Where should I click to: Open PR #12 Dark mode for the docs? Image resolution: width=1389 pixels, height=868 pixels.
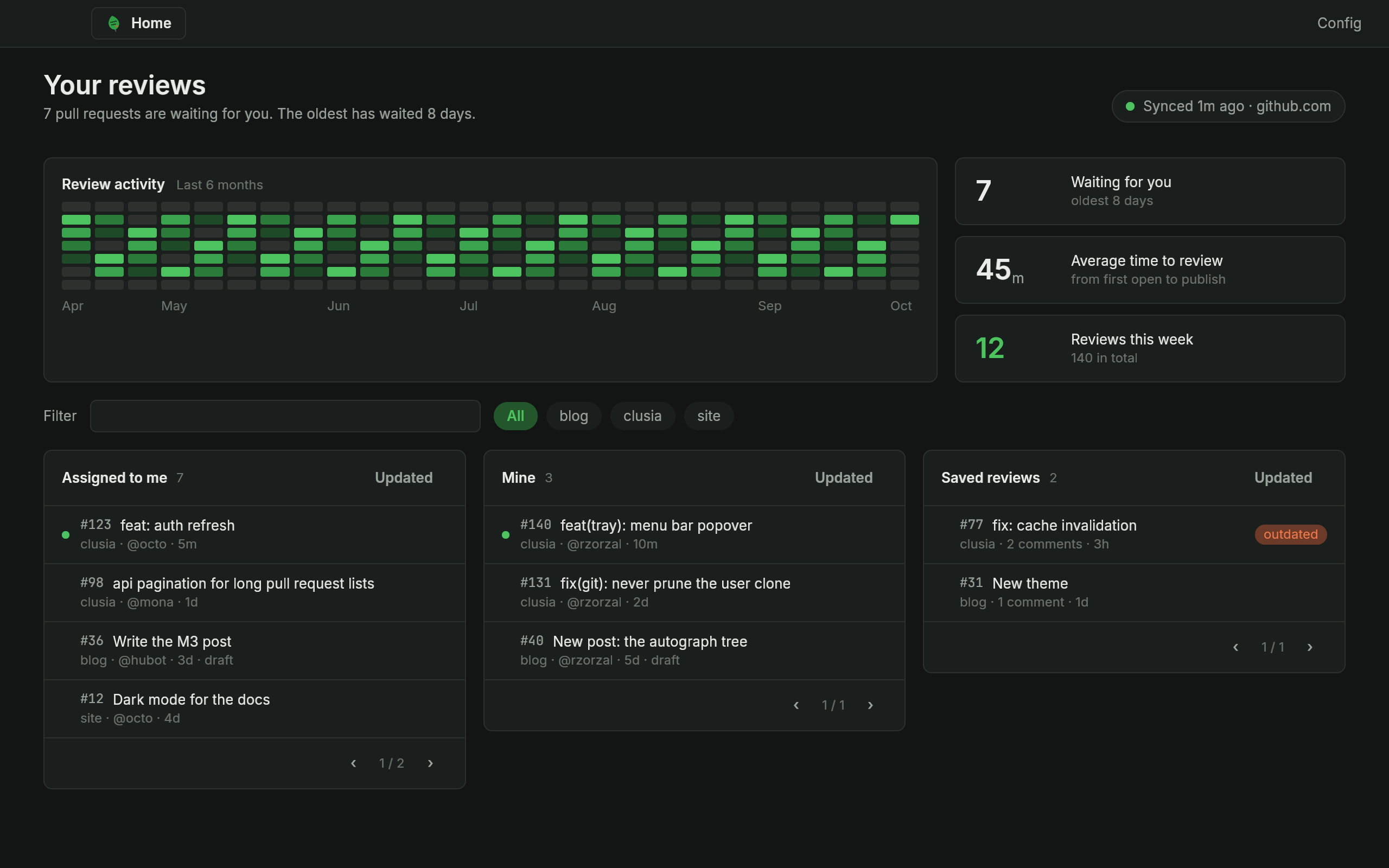pos(254,709)
